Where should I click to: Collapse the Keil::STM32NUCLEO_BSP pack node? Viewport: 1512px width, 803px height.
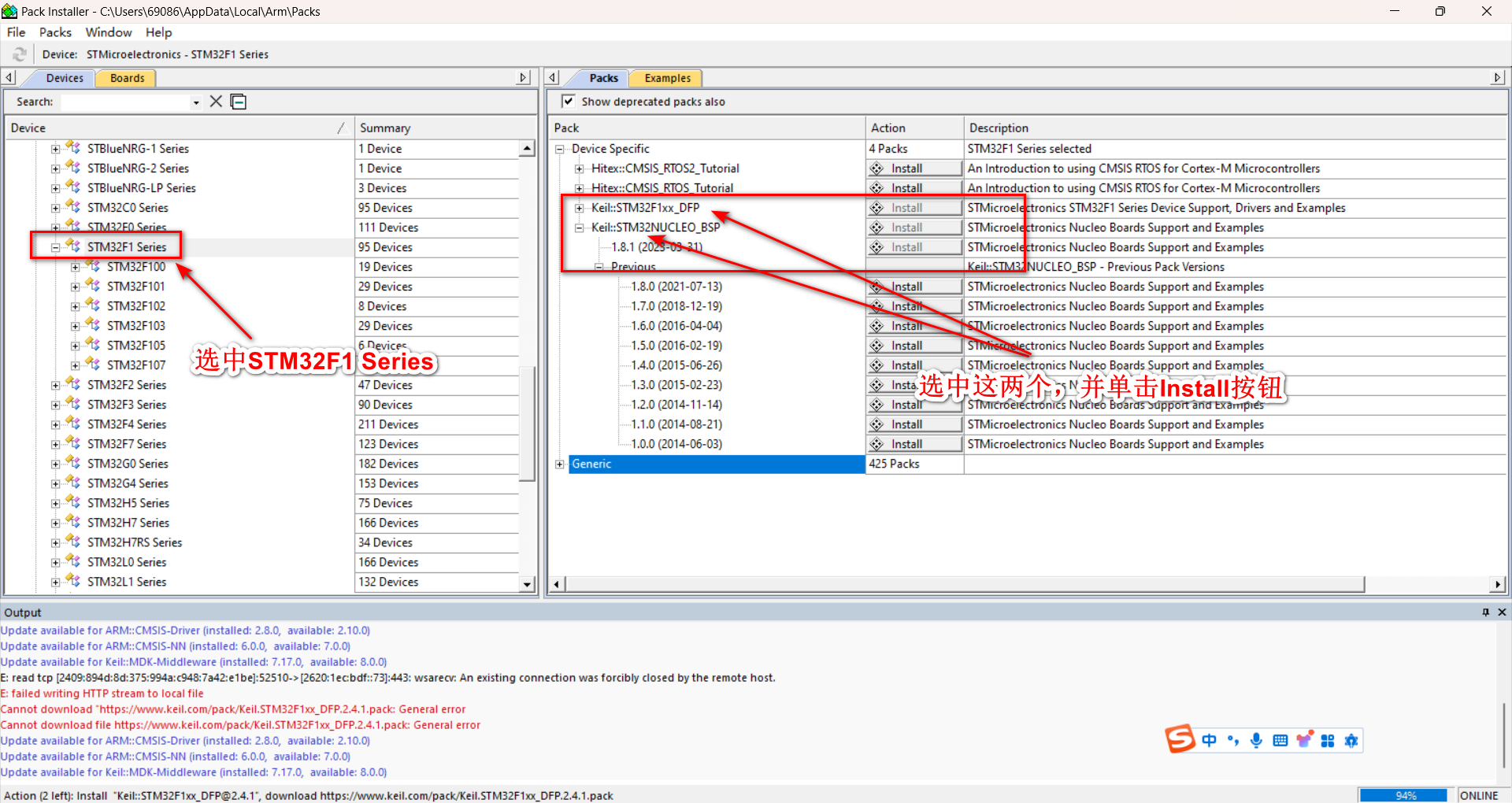pos(579,228)
